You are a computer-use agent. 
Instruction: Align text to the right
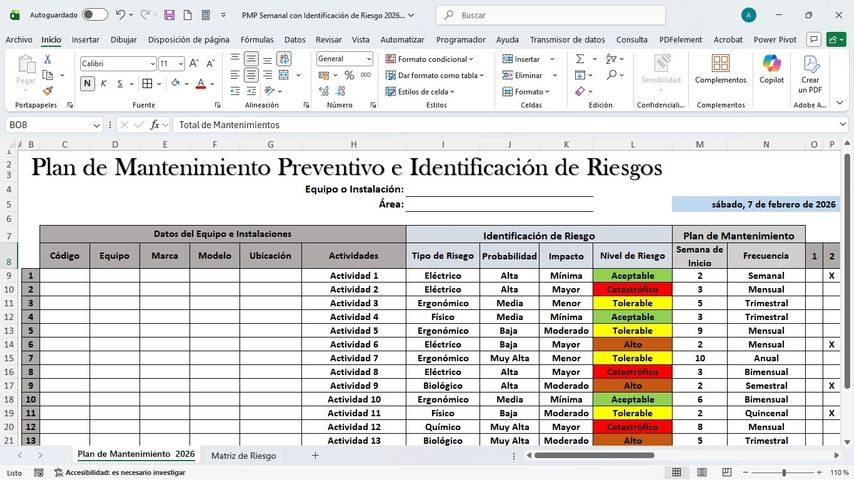tap(267, 75)
